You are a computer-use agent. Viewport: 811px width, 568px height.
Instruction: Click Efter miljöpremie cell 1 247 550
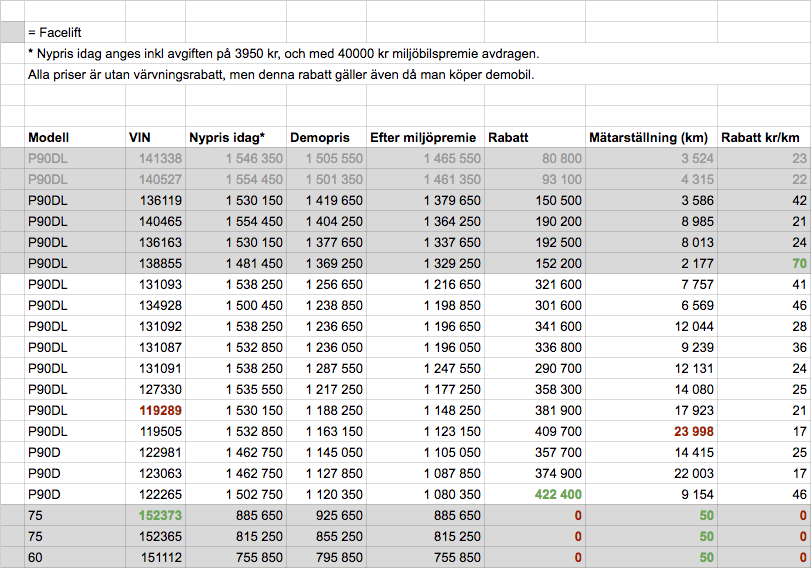[x=425, y=368]
